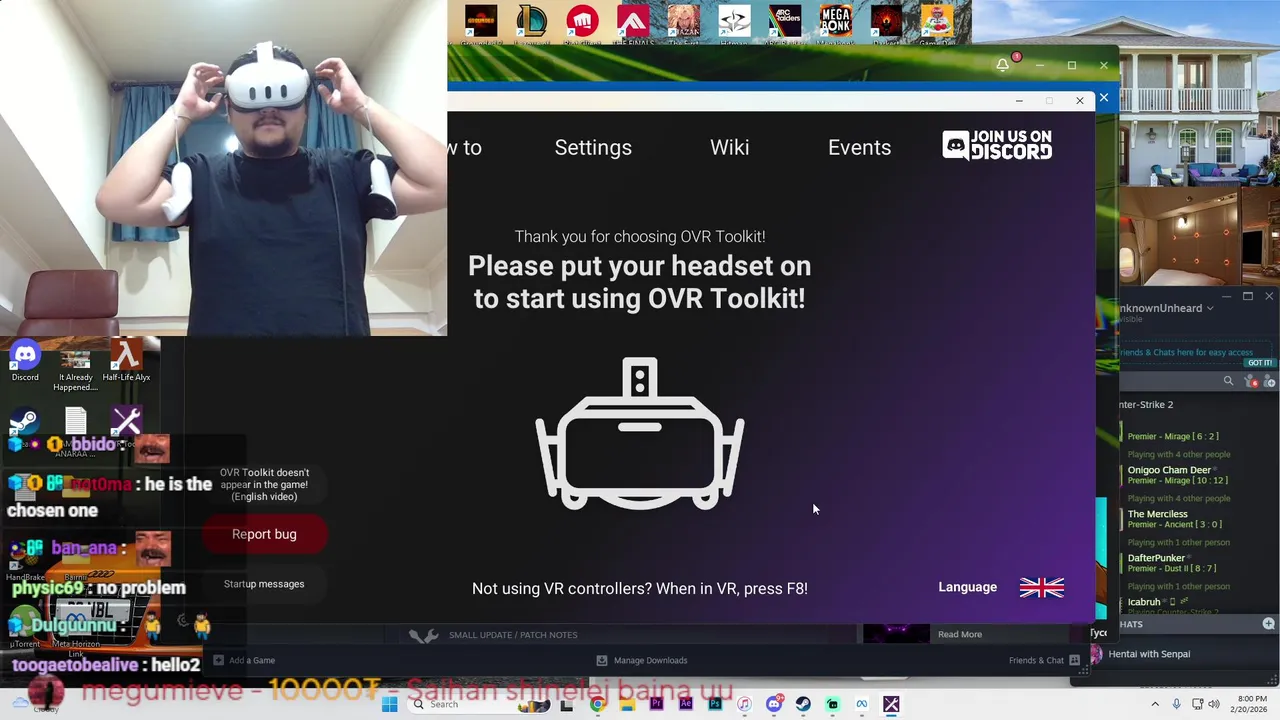This screenshot has height=720, width=1280.
Task: Click the webcam video overlay
Action: [223, 168]
